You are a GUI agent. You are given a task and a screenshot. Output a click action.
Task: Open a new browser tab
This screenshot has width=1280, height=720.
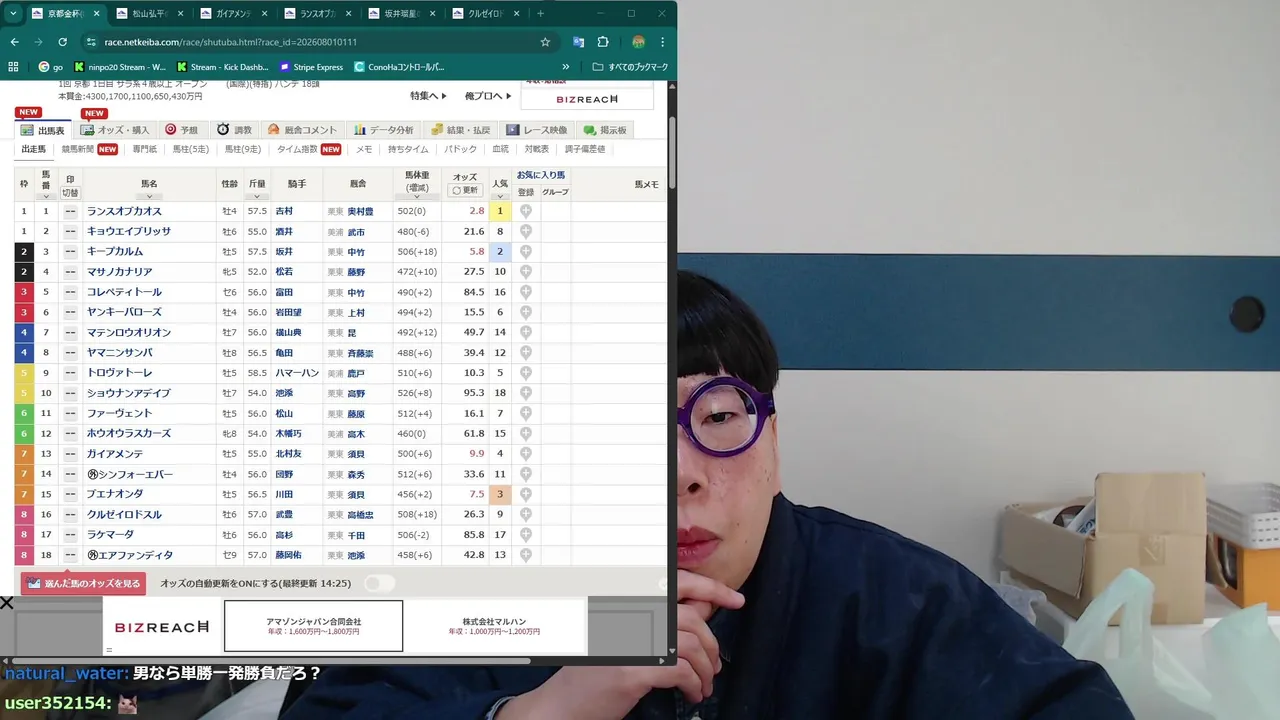coord(540,14)
